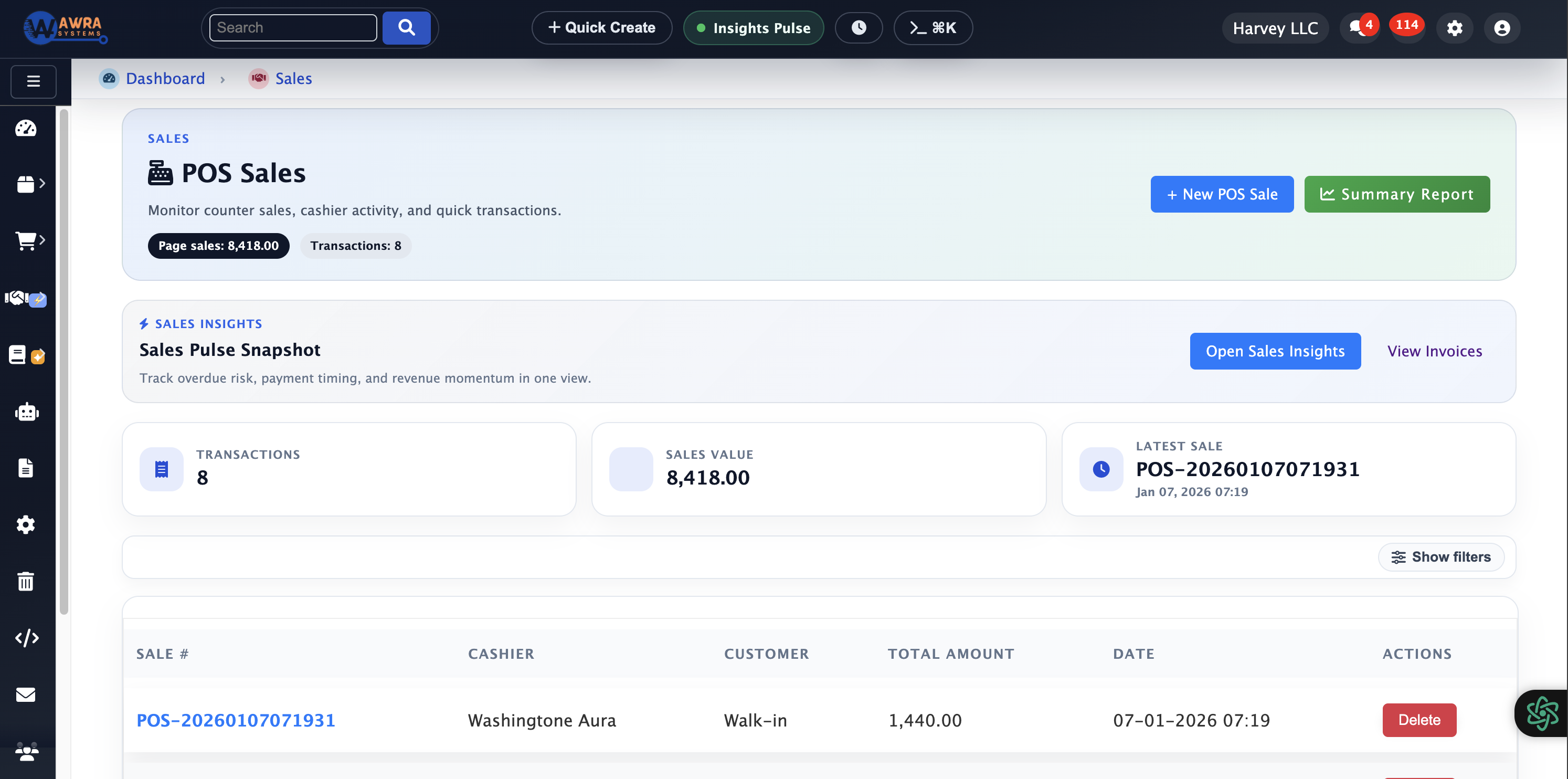Open the code brackets sidebar icon
The image size is (1568, 779).
coord(26,638)
